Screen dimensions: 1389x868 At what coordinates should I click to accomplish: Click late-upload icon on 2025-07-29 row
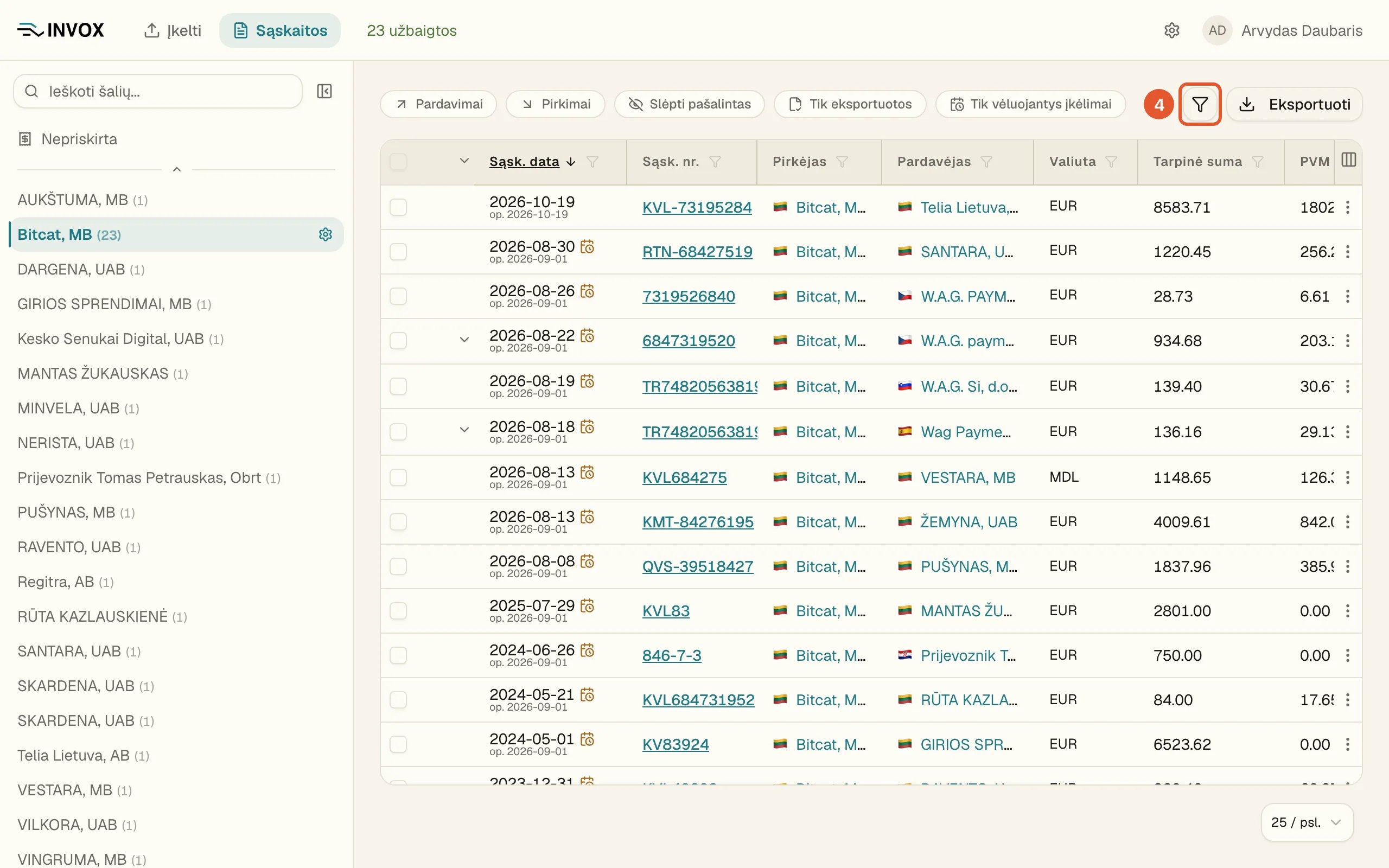pos(587,605)
